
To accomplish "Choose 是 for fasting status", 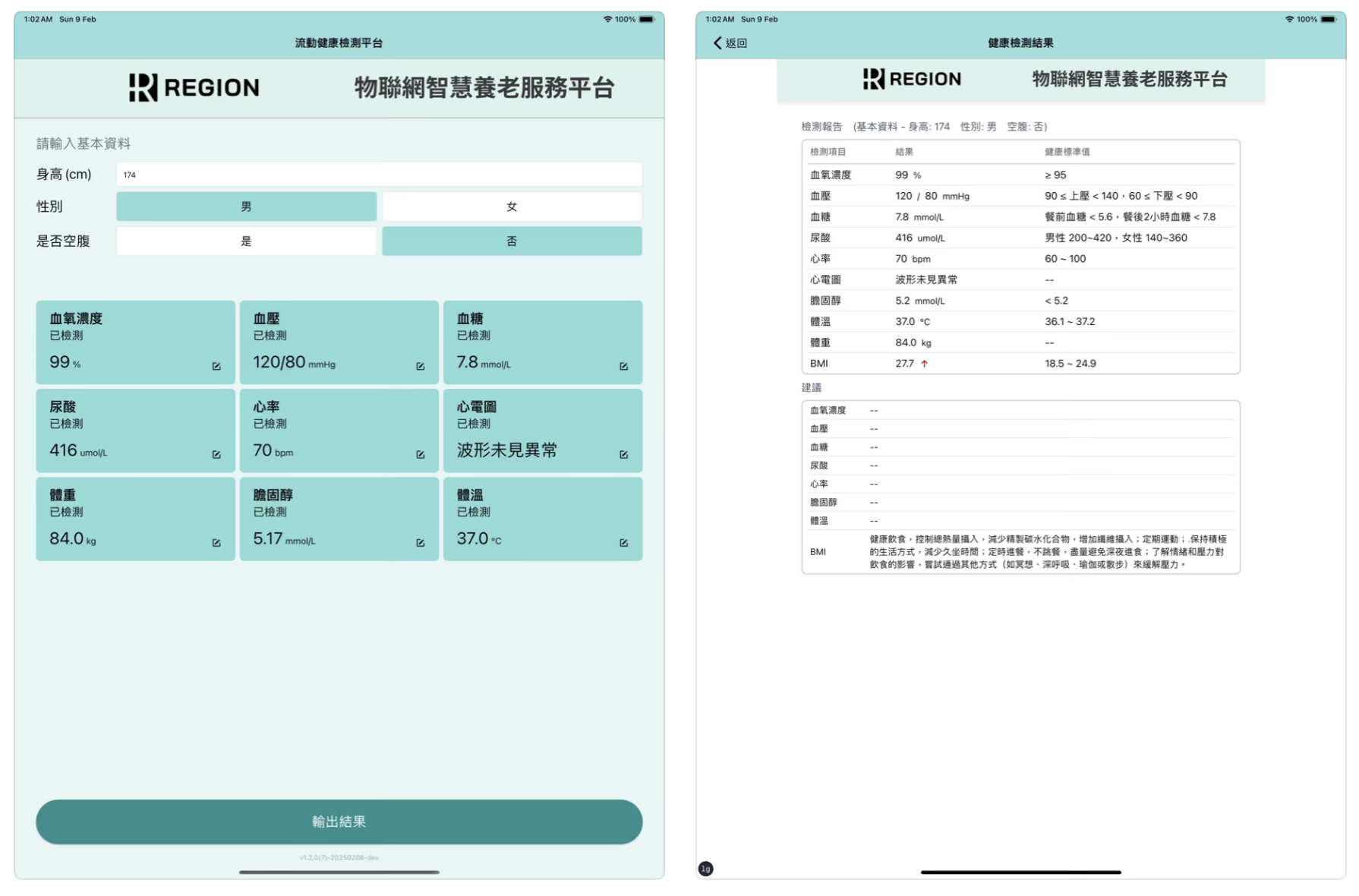I will [x=246, y=241].
